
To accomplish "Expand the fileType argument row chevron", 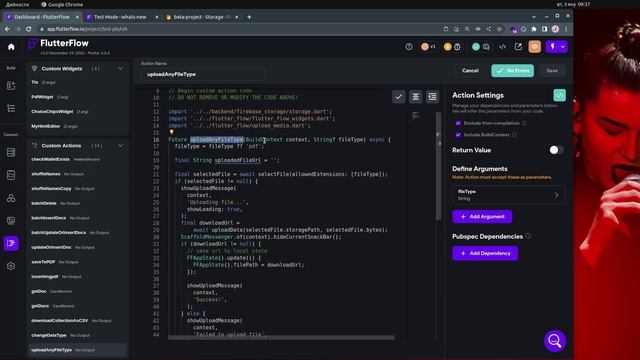I will [x=556, y=195].
